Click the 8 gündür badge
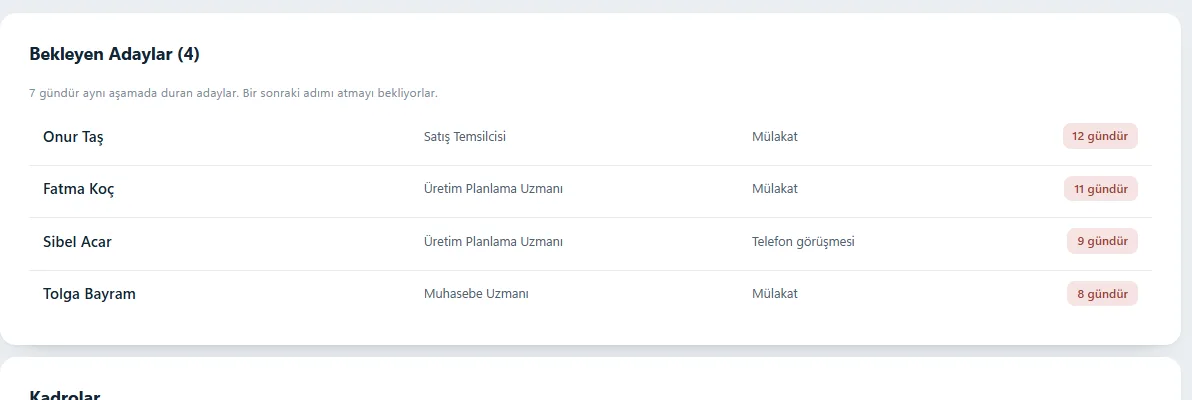This screenshot has width=1192, height=400. pyautogui.click(x=1102, y=294)
